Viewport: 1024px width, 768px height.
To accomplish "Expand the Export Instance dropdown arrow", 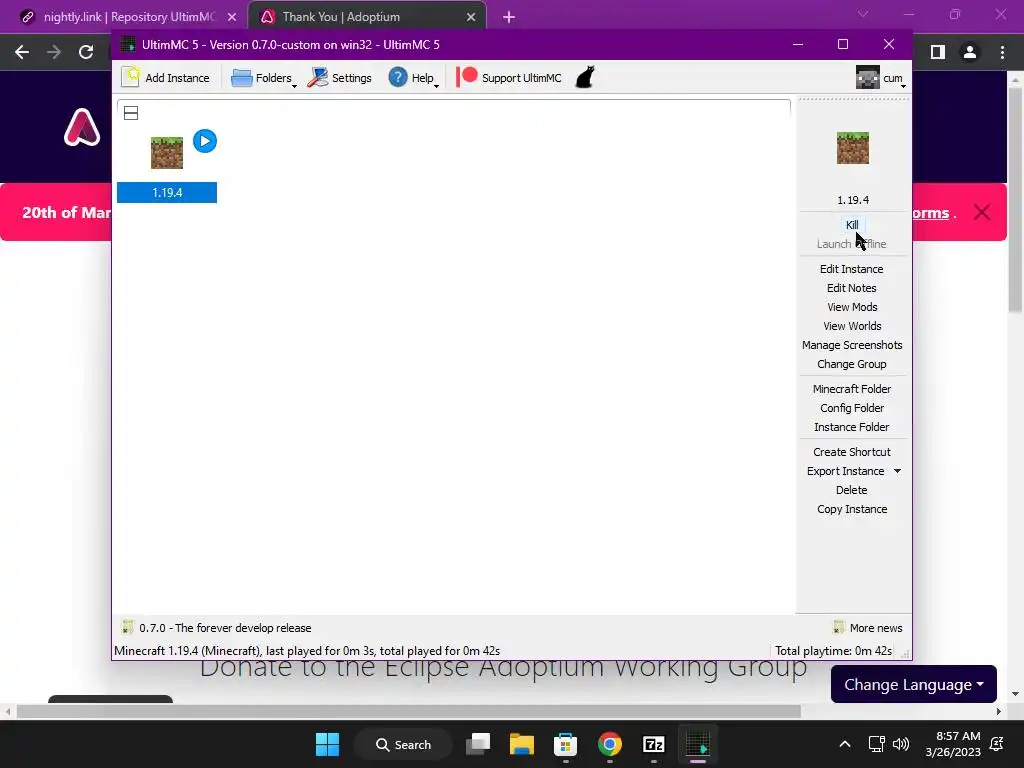I will tap(897, 471).
